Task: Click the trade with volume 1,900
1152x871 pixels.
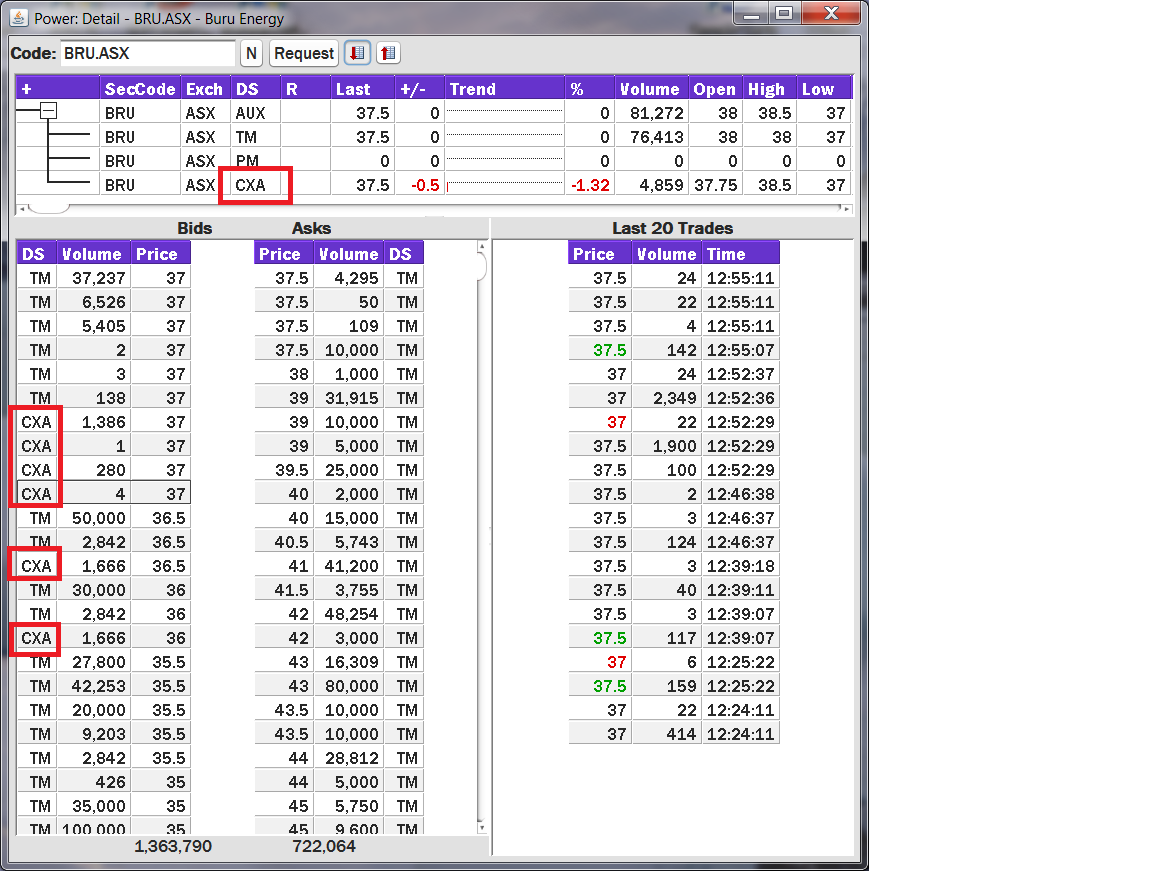Action: [x=674, y=447]
